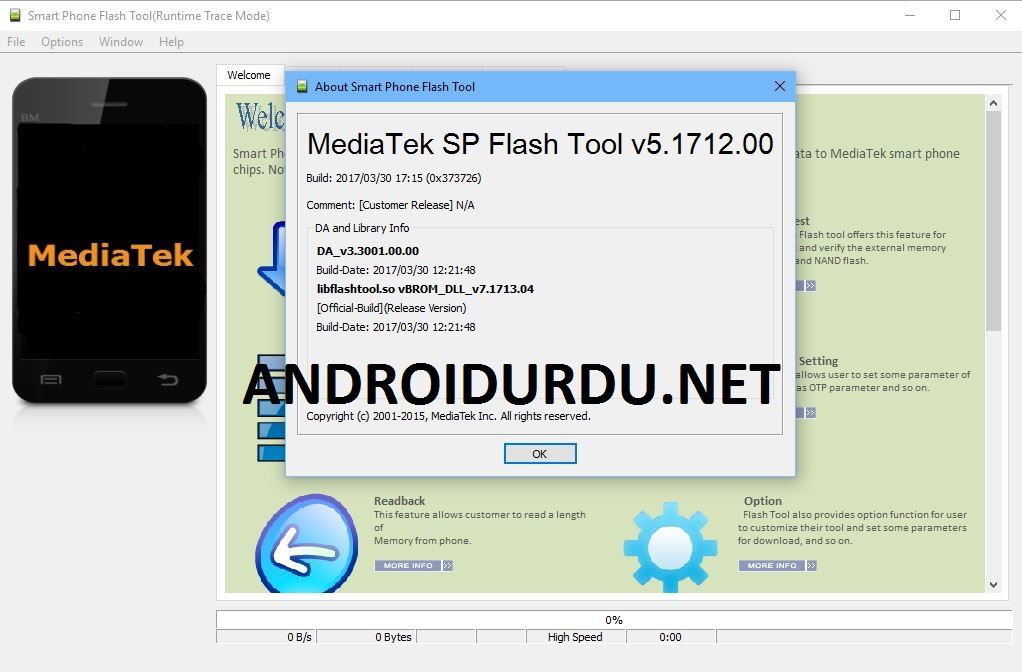Open MORE INFO under Readback
The width and height of the screenshot is (1022, 672).
pos(413,565)
